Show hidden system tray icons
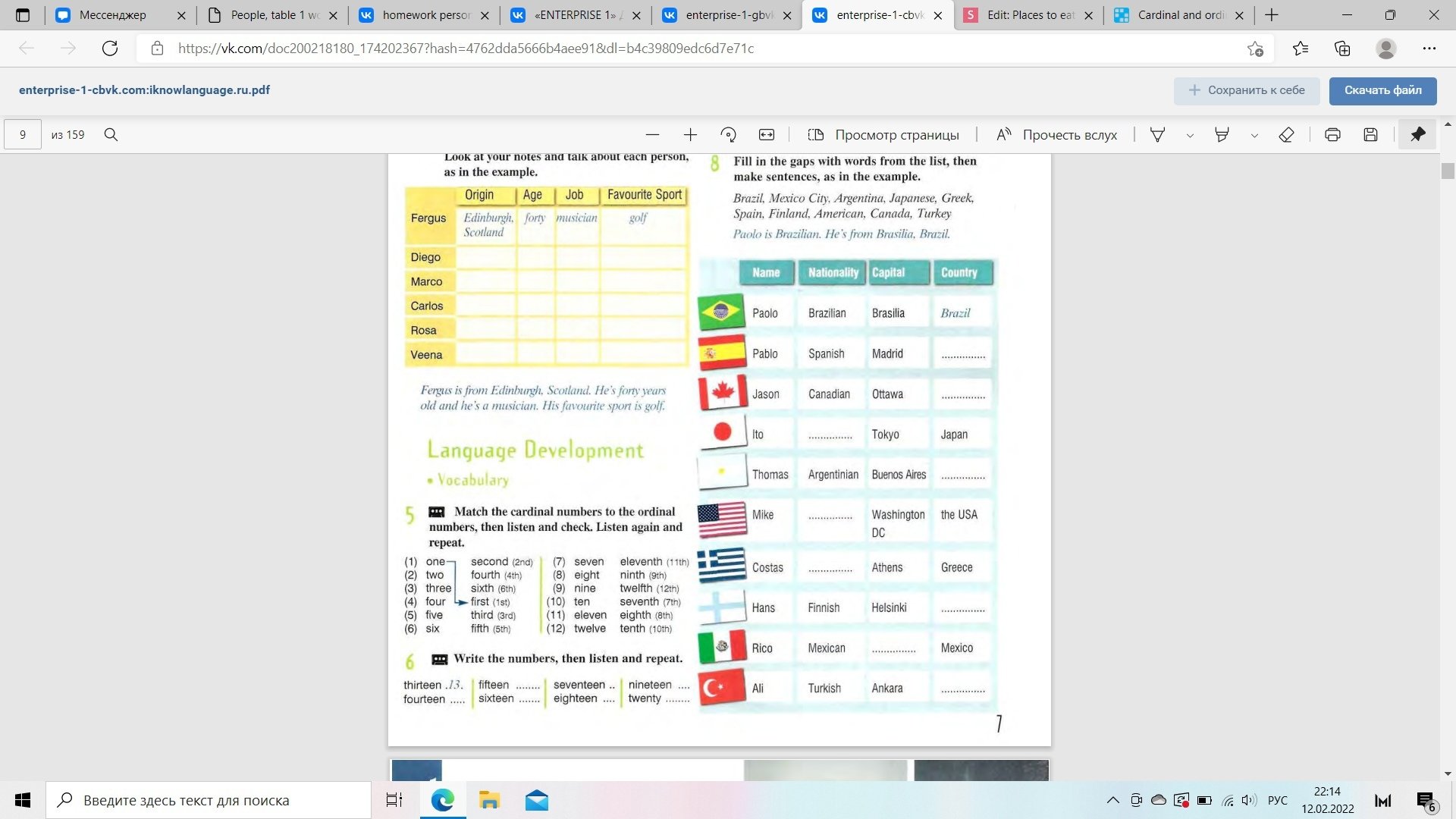Image resolution: width=1456 pixels, height=819 pixels. (1112, 800)
